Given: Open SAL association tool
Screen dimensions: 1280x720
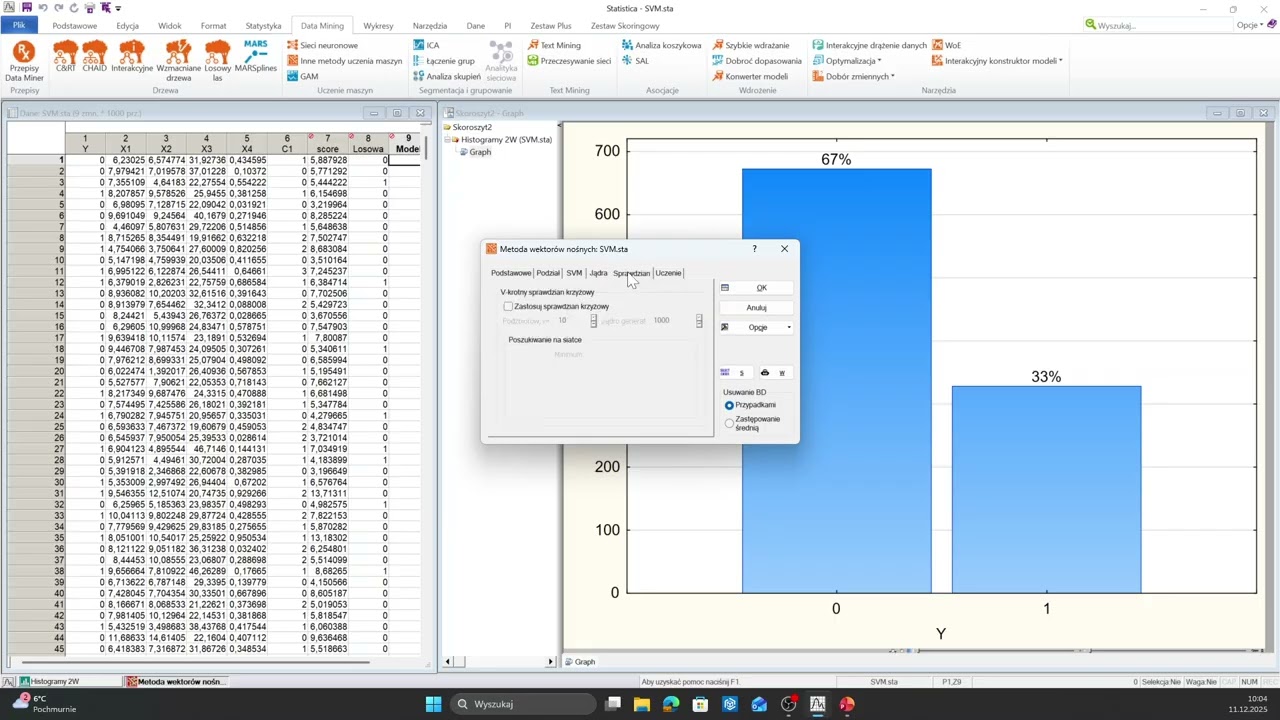Looking at the screenshot, I should click(x=635, y=61).
